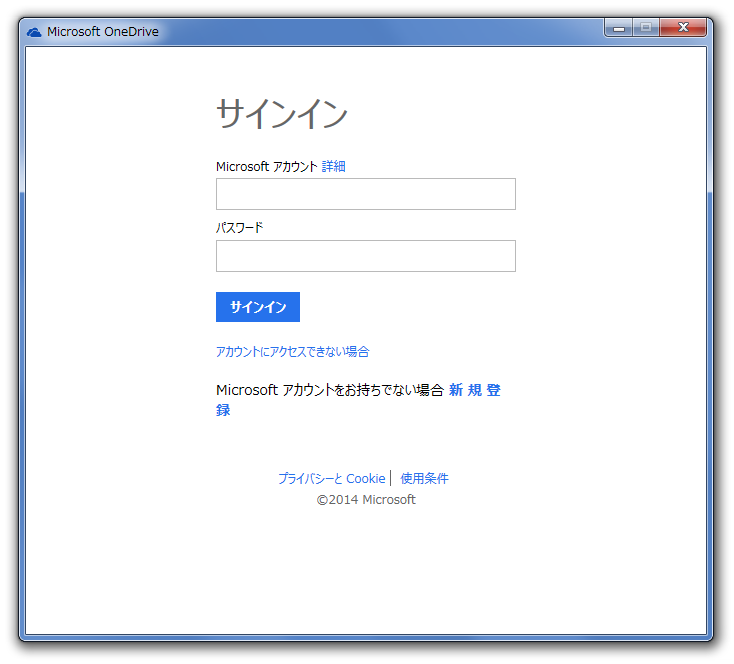Image resolution: width=734 pixels, height=664 pixels.
Task: Focus the パスワード input field
Action: pos(366,256)
